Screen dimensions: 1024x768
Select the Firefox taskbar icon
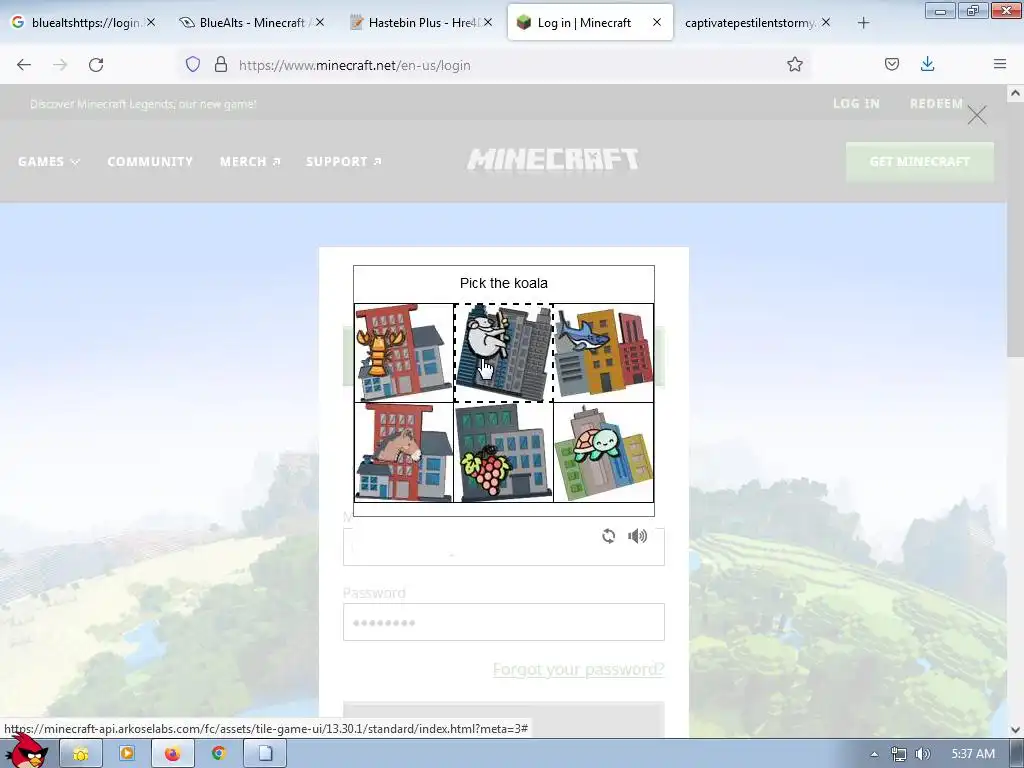pyautogui.click(x=172, y=754)
